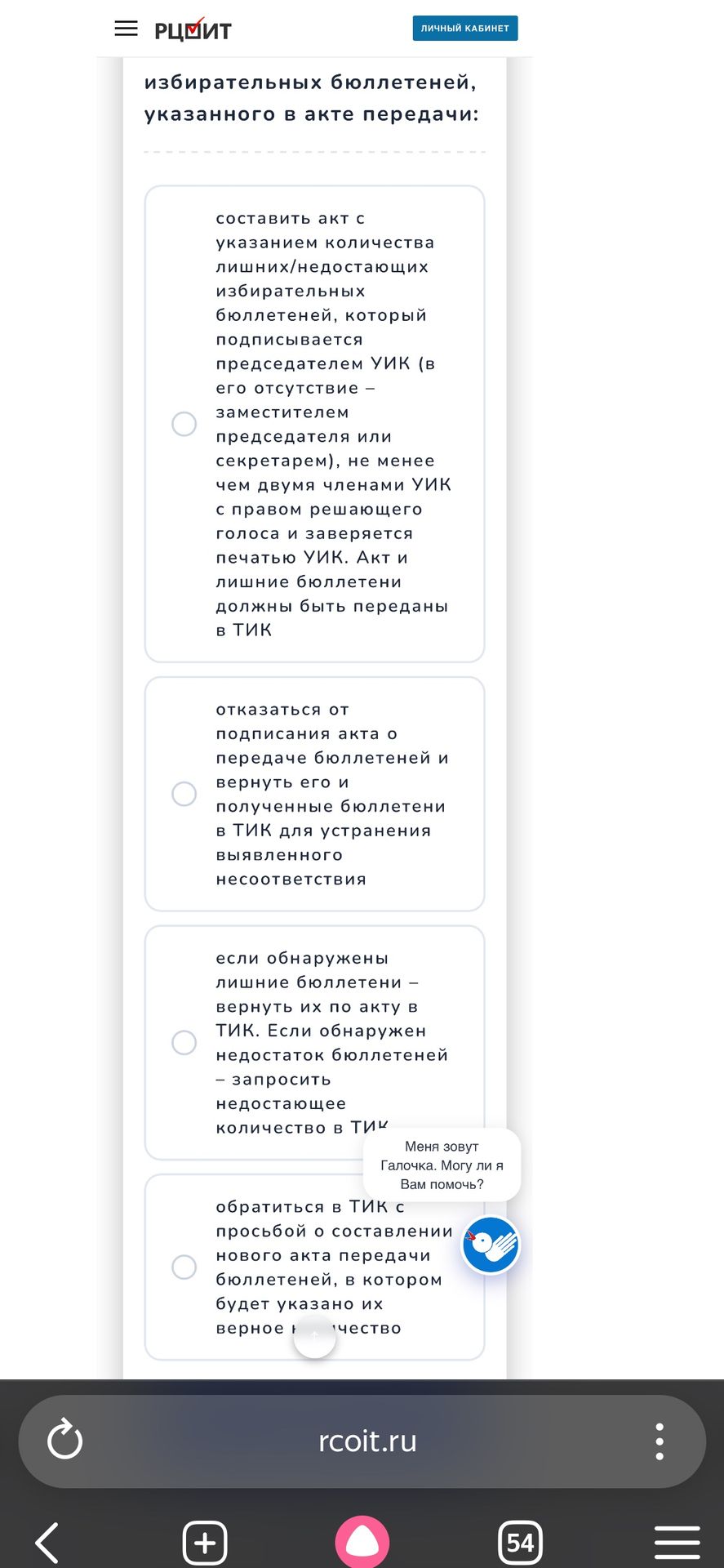724x1568 pixels.
Task: Go to homepage via РЦОИТ logo
Action: [193, 29]
